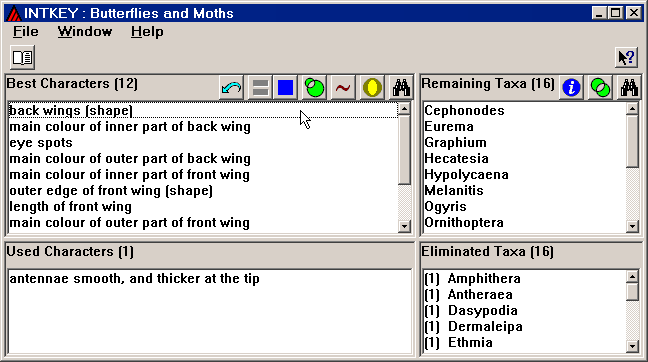Click Best Characters list scroll-up arrow

click(404, 109)
